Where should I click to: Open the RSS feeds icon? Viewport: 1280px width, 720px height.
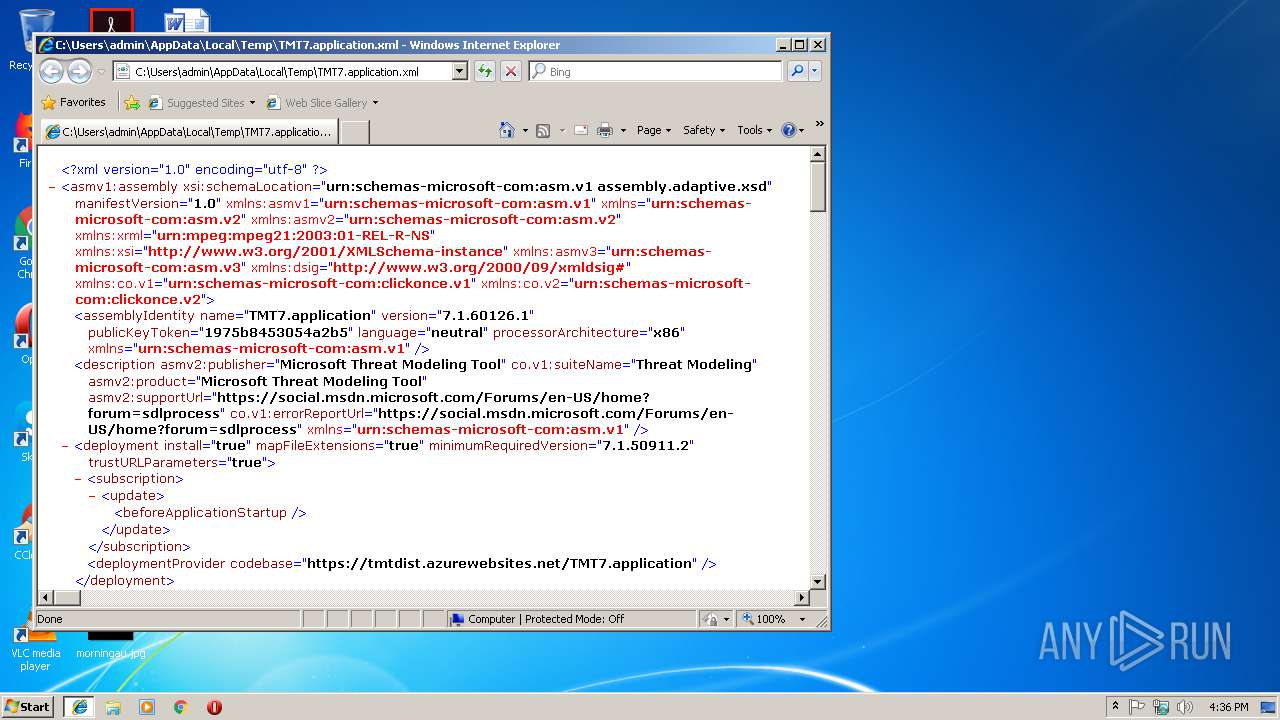pos(543,130)
